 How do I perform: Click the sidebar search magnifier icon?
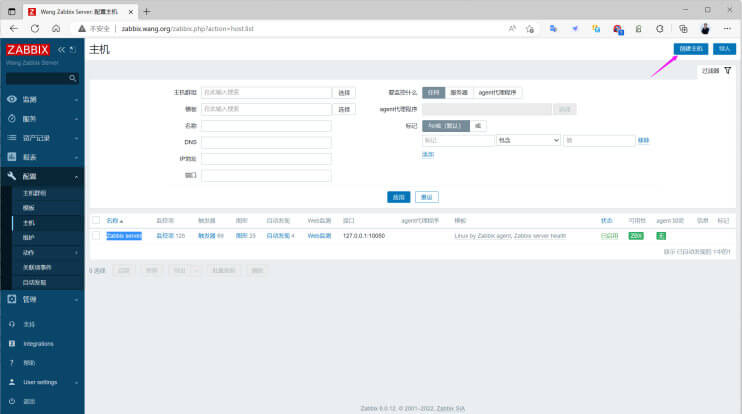coord(72,78)
